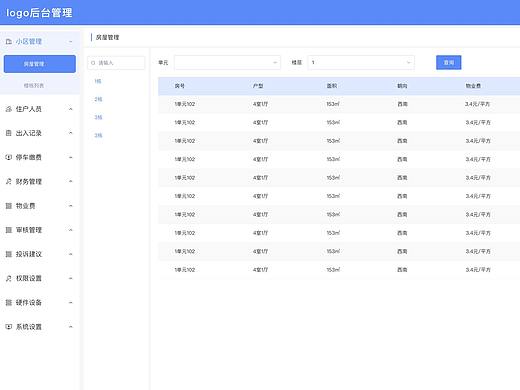Image resolution: width=520 pixels, height=390 pixels.
Task: Click the icon next to 停车缴费
Action: click(9, 157)
